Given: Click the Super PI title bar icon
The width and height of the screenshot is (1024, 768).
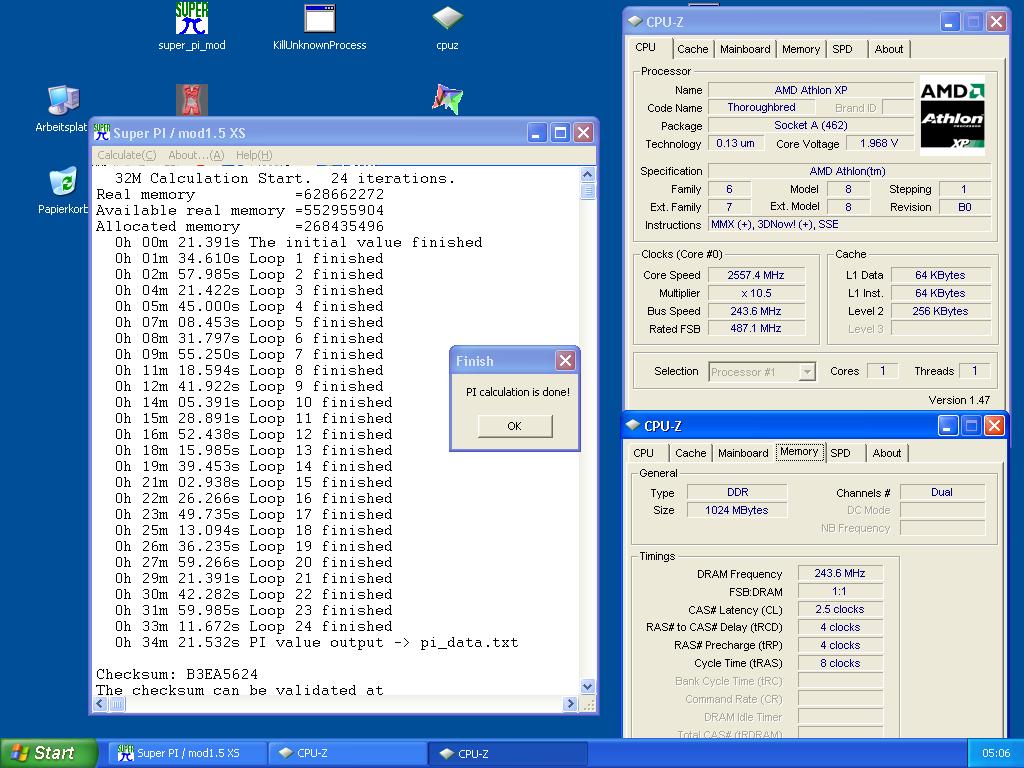Looking at the screenshot, I should tap(102, 133).
